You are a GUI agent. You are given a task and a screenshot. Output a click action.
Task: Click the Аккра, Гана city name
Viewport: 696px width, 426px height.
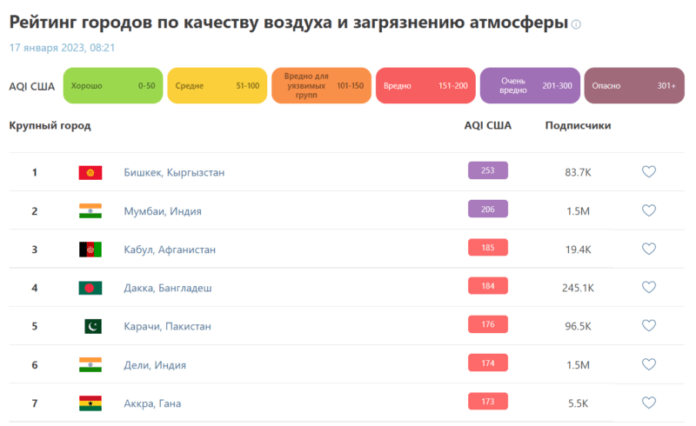point(158,404)
